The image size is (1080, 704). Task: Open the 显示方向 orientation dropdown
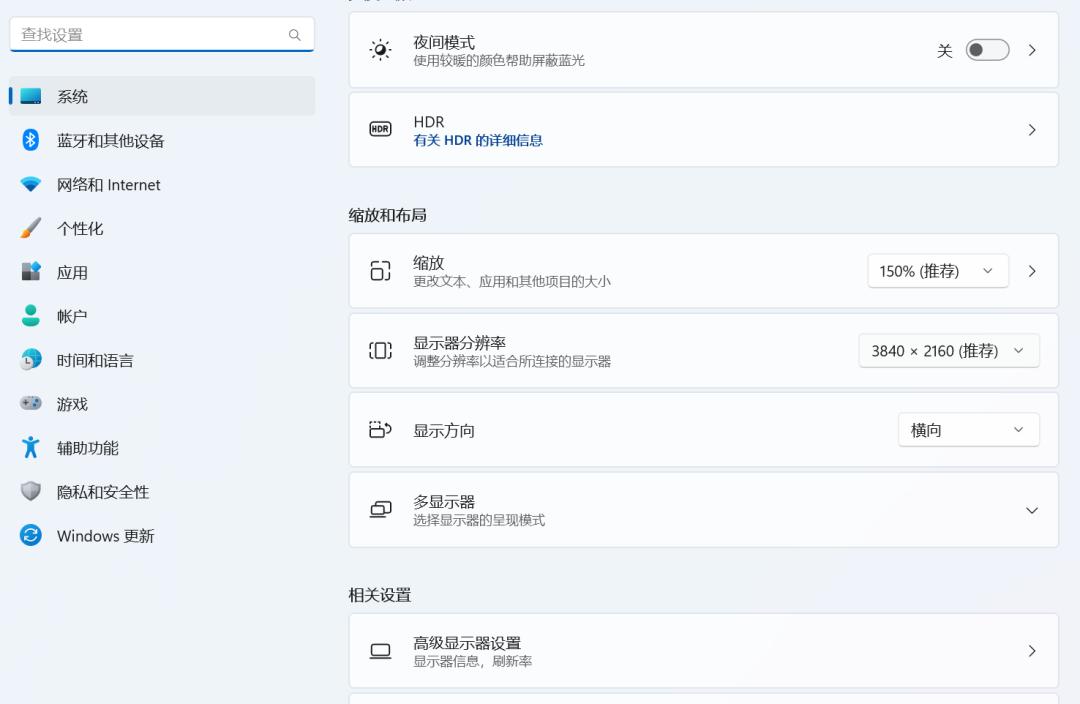pos(967,429)
